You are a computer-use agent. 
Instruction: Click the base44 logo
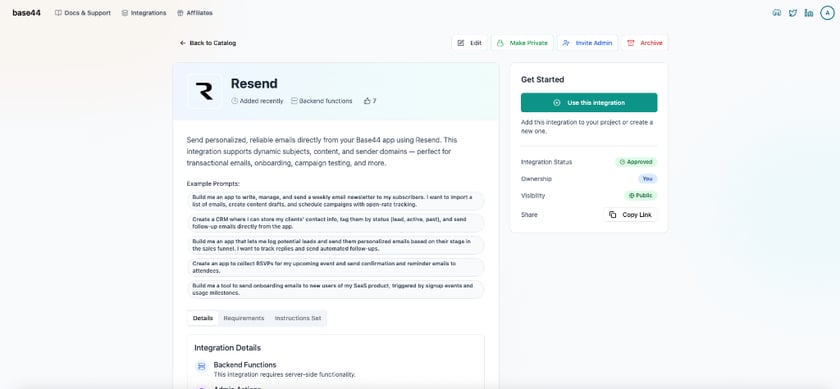(26, 13)
